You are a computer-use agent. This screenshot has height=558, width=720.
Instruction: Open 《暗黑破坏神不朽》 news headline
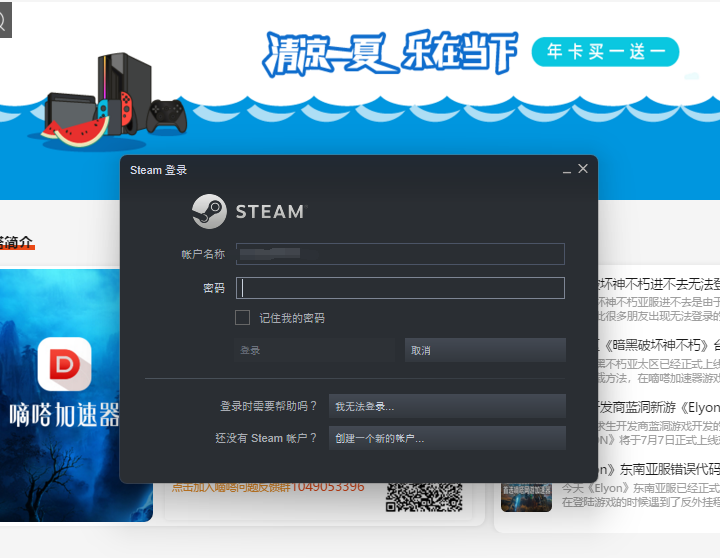[659, 345]
